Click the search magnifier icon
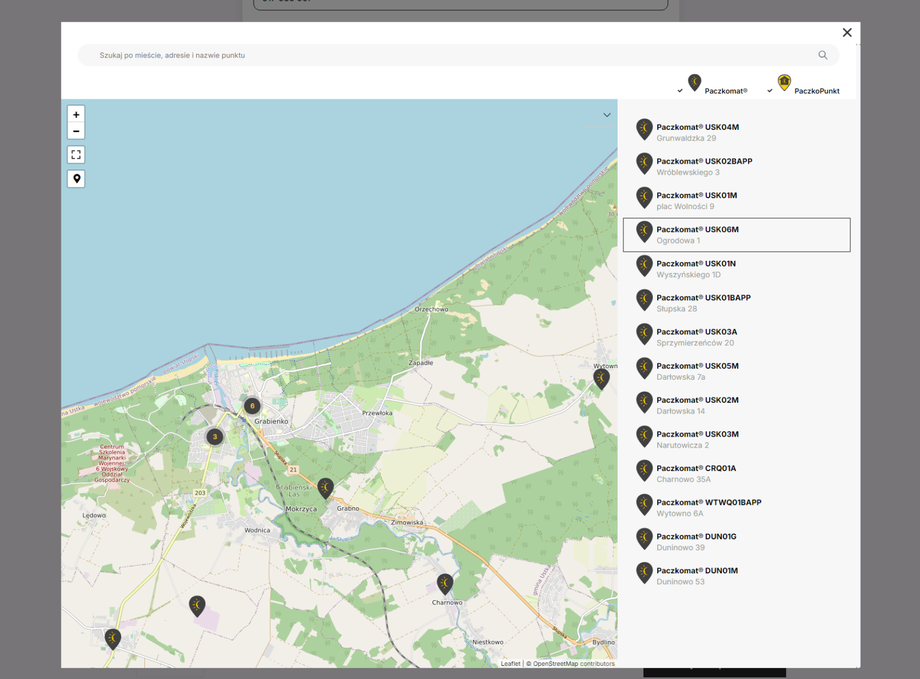The image size is (920, 679). 823,55
